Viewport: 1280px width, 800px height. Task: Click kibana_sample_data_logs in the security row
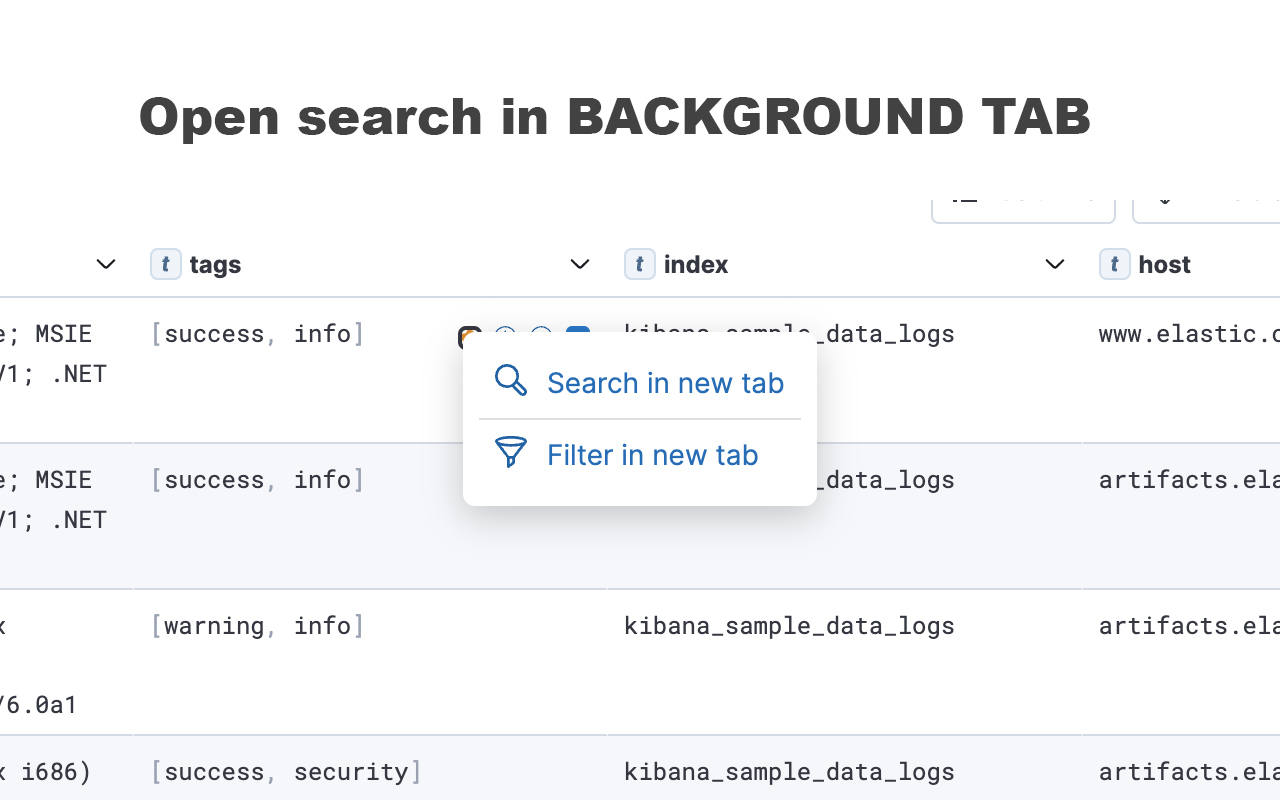click(x=789, y=772)
